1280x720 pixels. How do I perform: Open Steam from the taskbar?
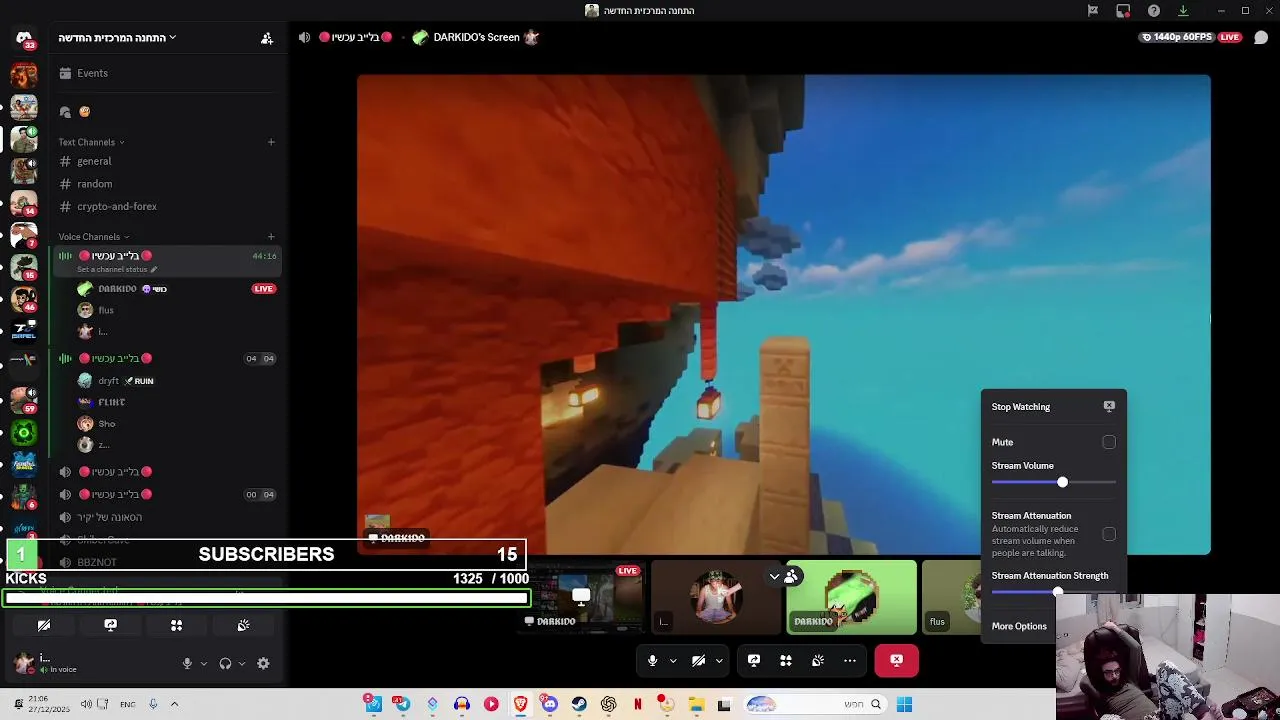(x=579, y=704)
